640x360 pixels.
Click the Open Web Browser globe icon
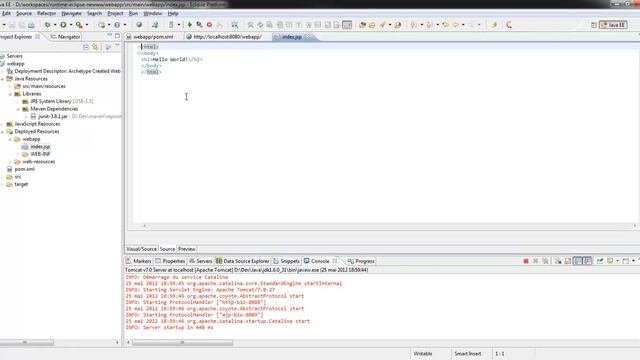click(x=139, y=25)
